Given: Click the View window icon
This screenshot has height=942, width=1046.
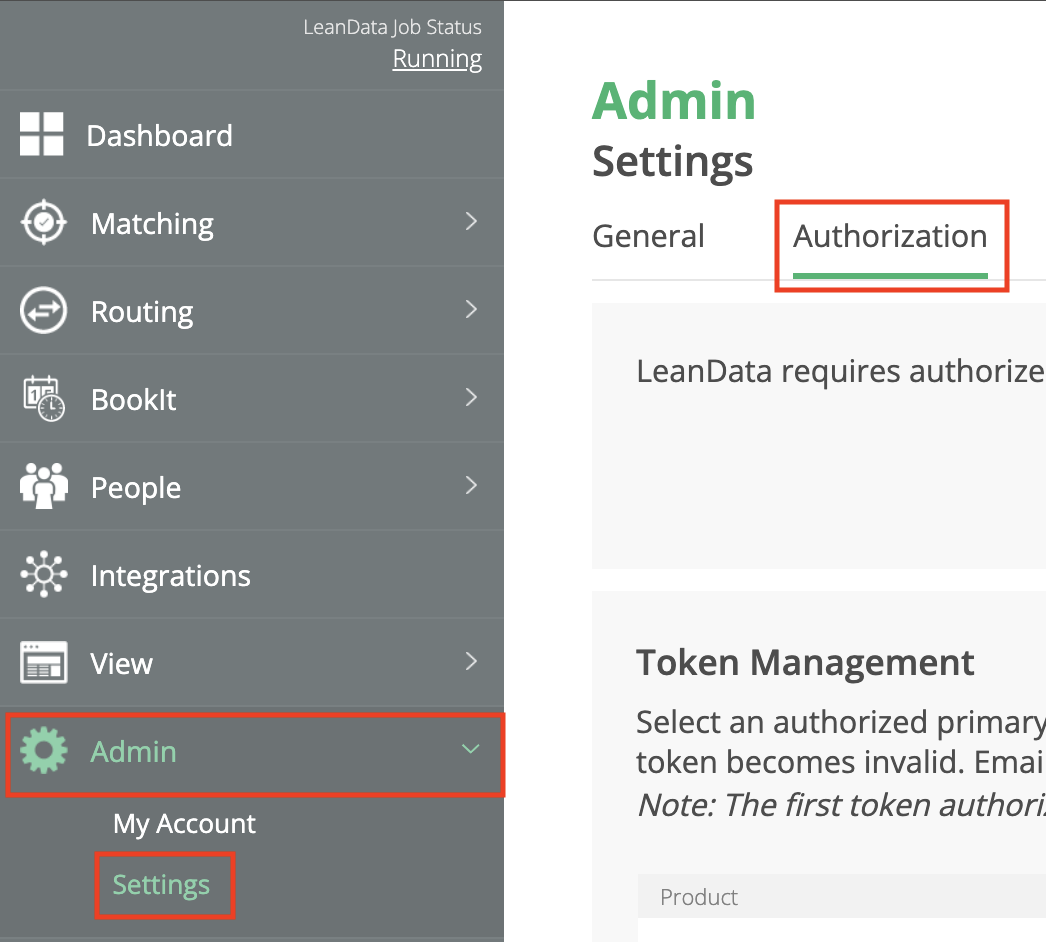Looking at the screenshot, I should click(44, 662).
